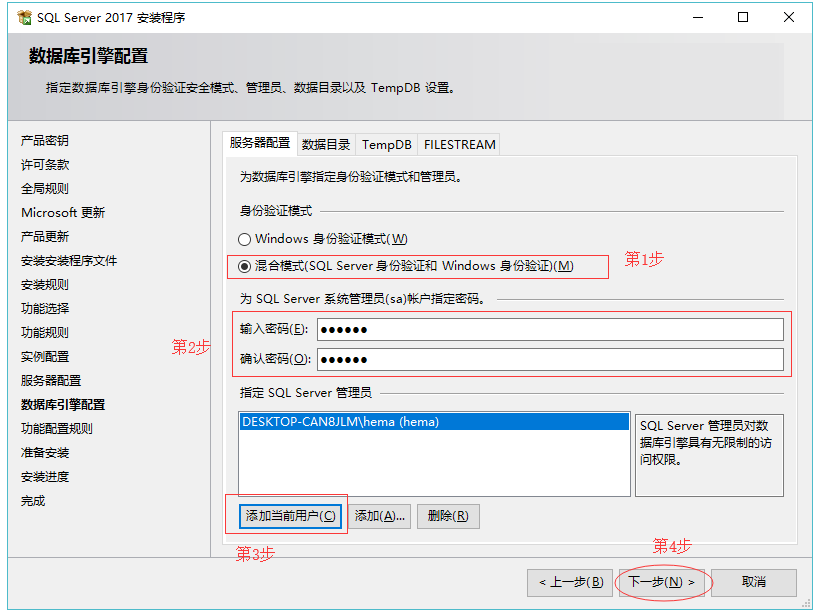Click 实例配置 step in sidebar
Screen dimensions: 820x615
pyautogui.click(x=45, y=357)
